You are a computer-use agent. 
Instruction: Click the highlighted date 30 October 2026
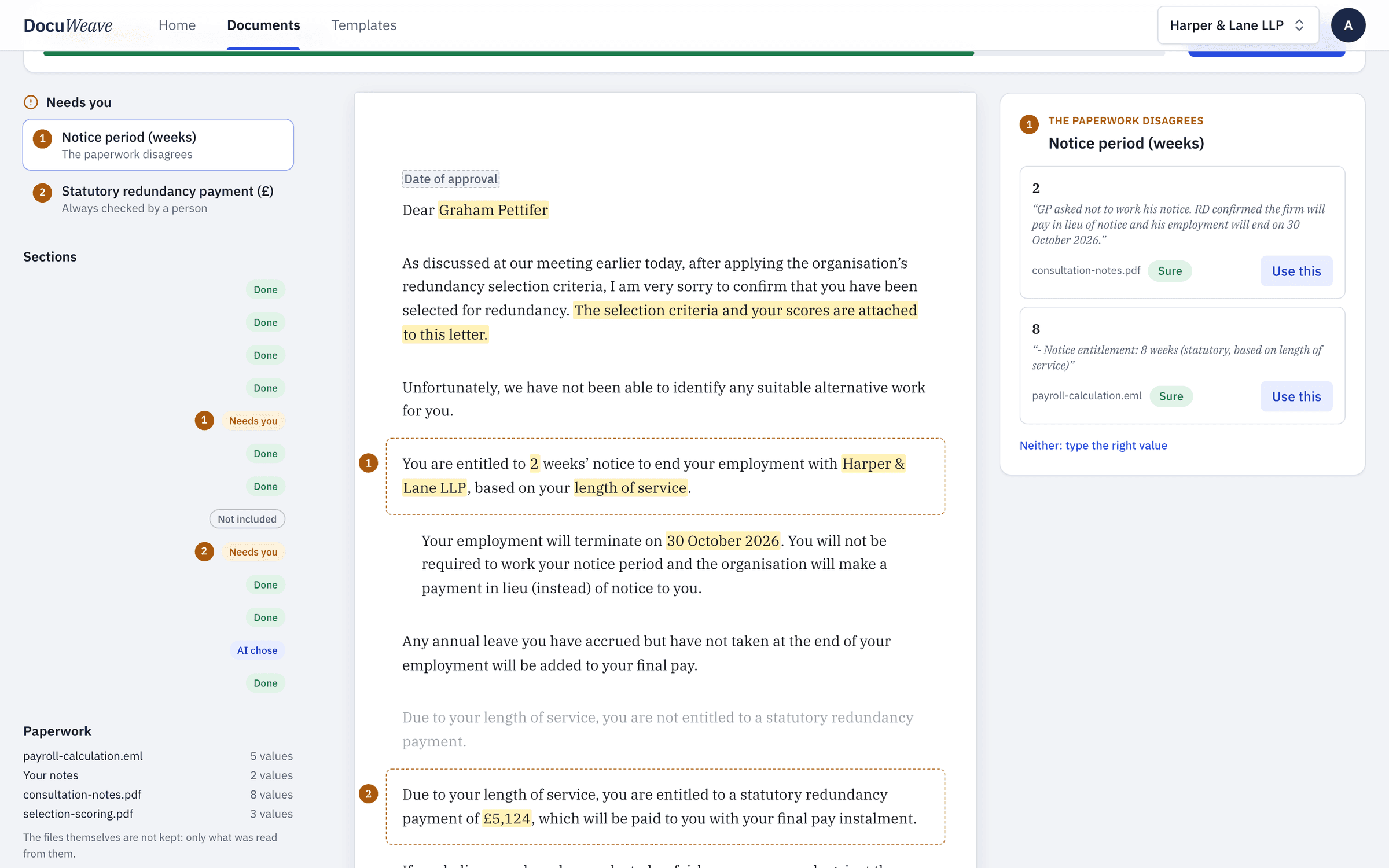point(722,540)
